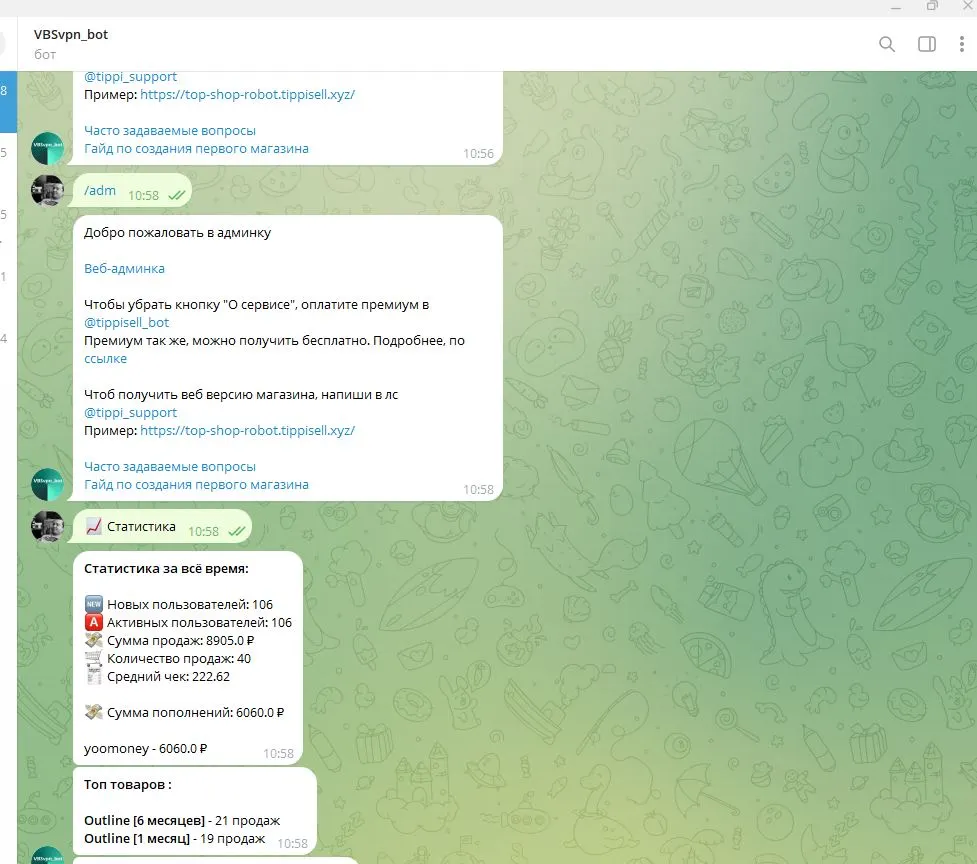Open the Веб-админка link

(x=124, y=268)
